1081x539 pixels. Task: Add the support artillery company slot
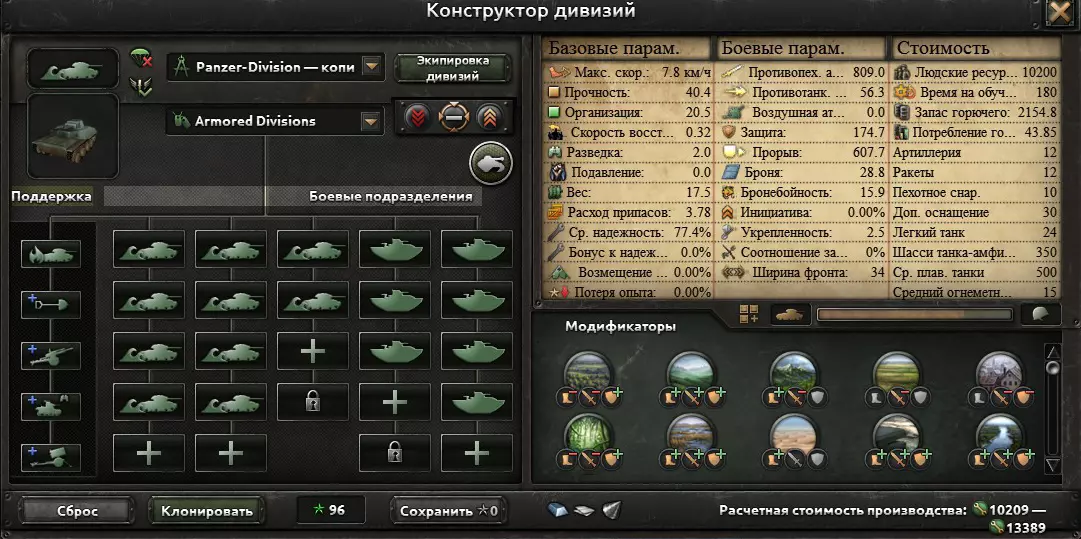(x=51, y=356)
